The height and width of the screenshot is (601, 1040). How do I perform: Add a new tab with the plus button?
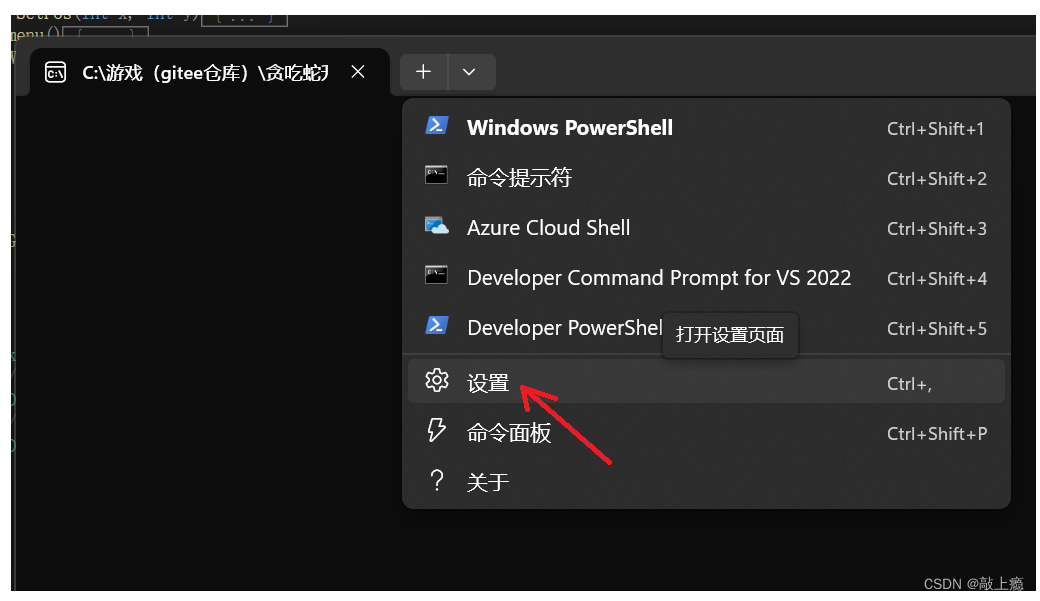[424, 72]
